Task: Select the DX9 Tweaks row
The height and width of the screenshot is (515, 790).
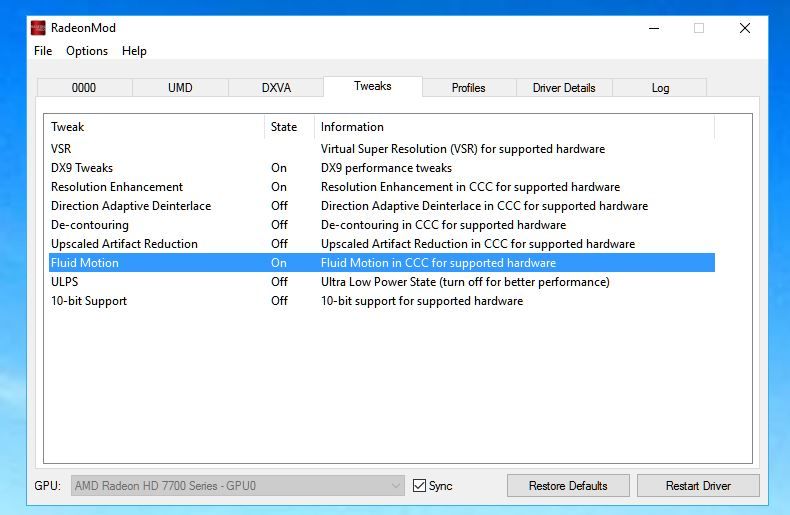Action: 382,168
